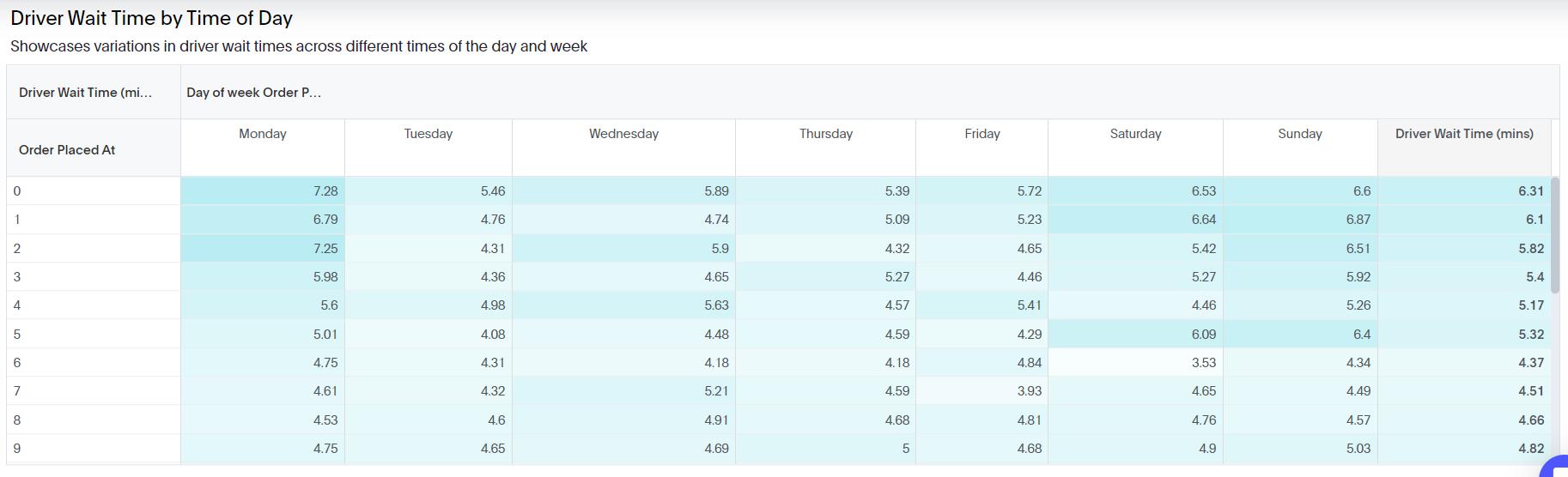Choose the Thursday column header

point(825,134)
